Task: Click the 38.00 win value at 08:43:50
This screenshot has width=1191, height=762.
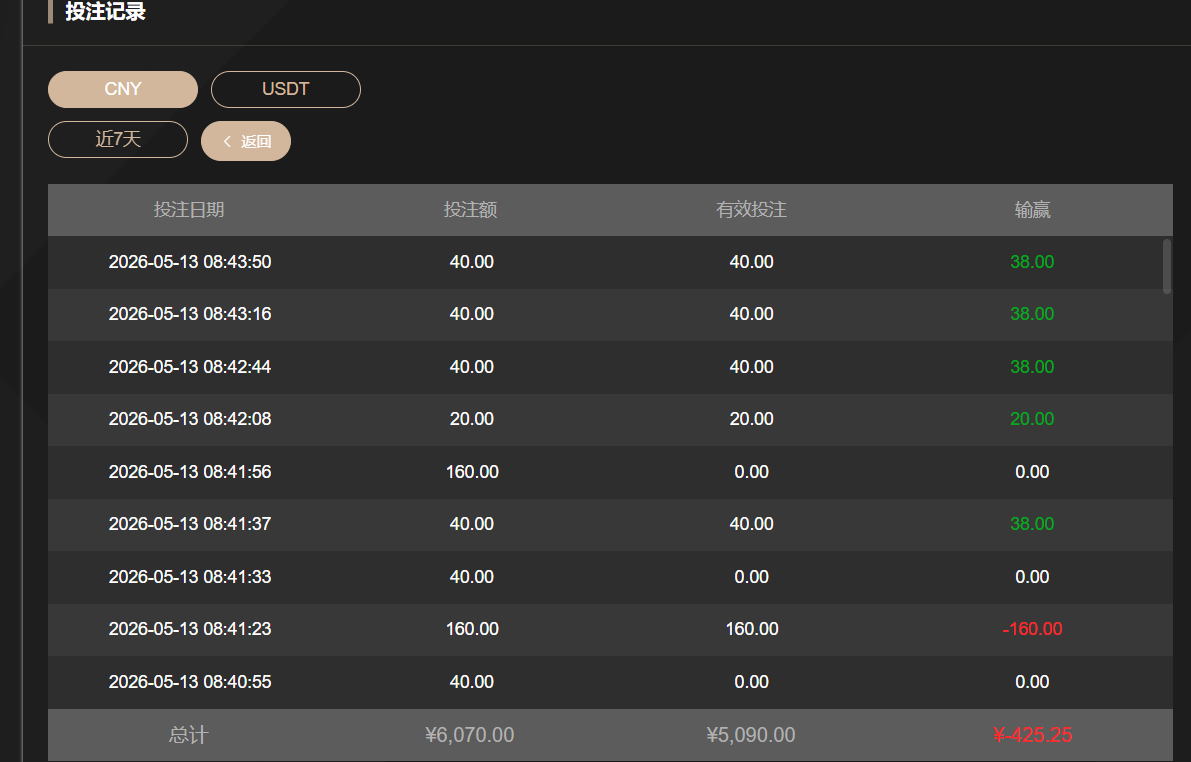Action: pyautogui.click(x=1032, y=261)
